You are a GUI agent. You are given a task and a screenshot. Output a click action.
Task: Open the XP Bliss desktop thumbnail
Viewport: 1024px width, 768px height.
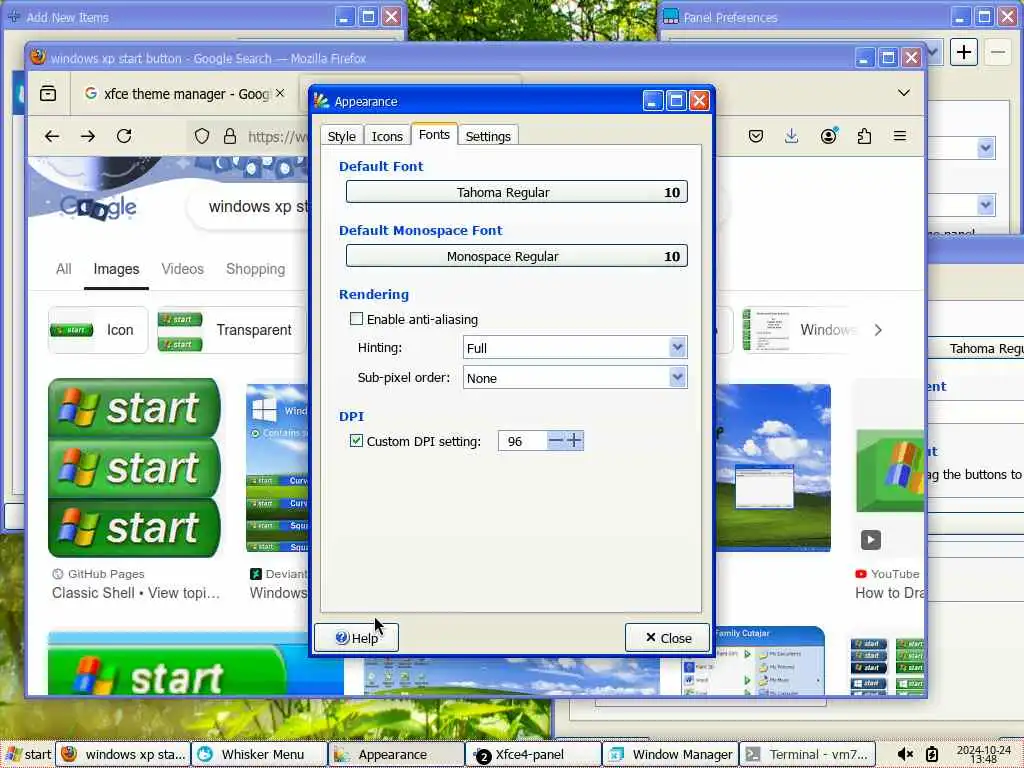coord(773,468)
